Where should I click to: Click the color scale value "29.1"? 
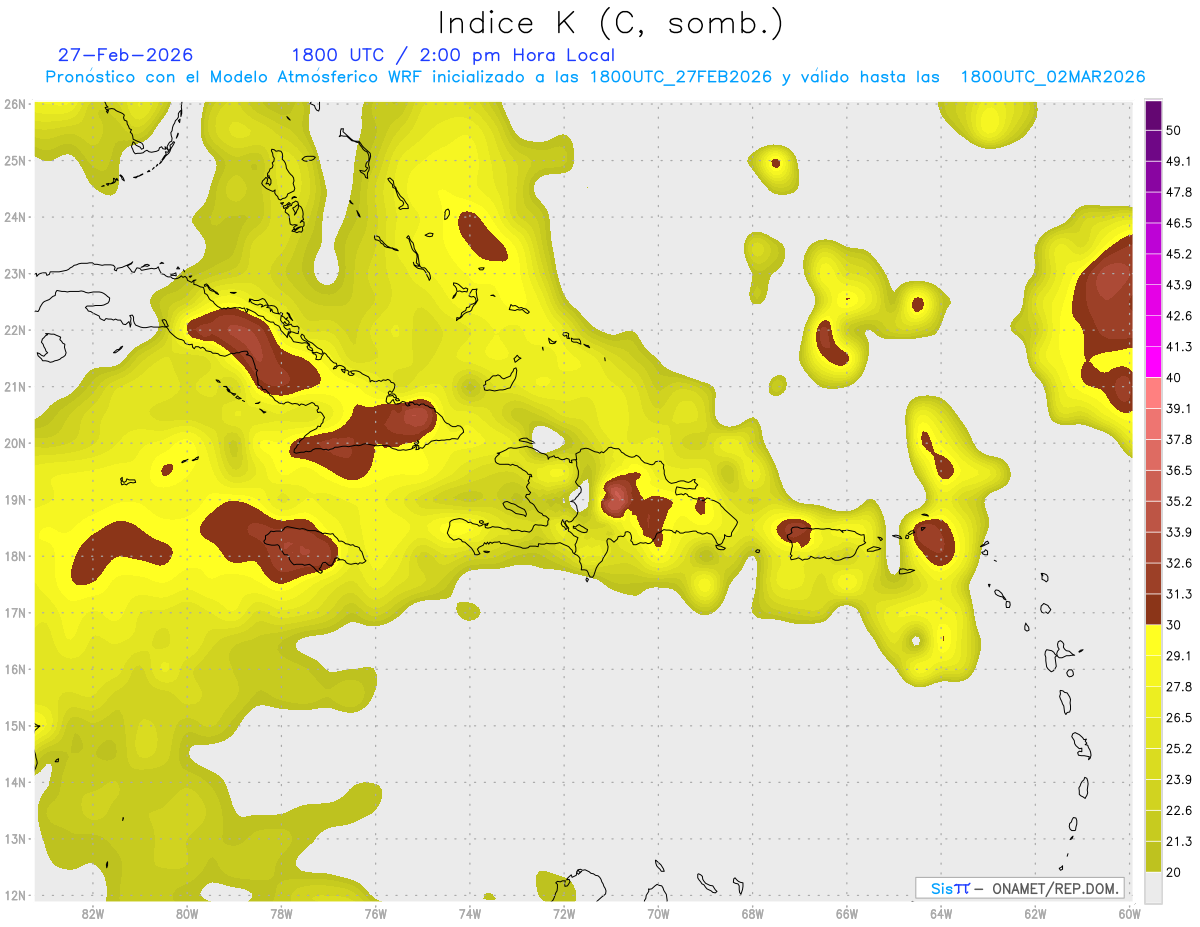1178,656
